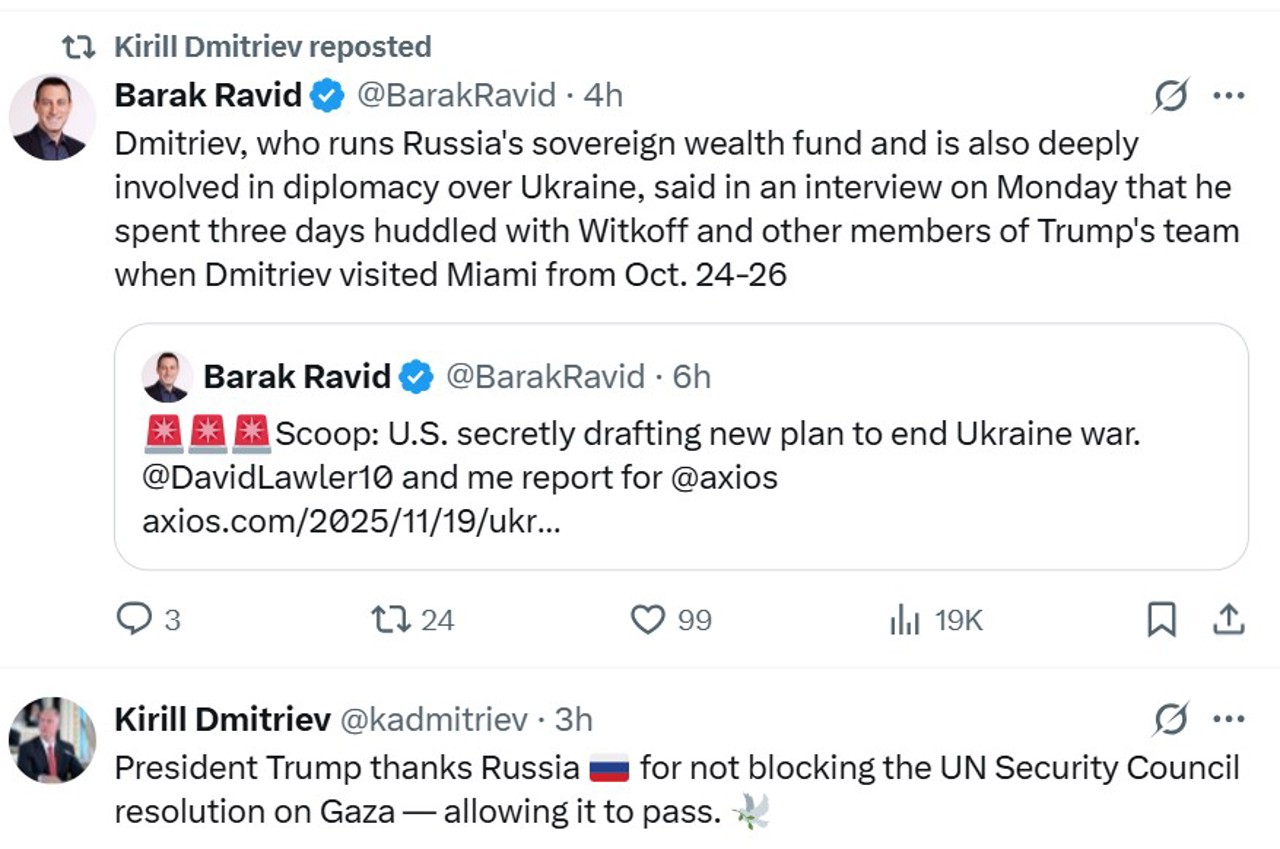Click the @kadmitriev handle
Image resolution: width=1280 pixels, height=849 pixels.
coord(434,718)
